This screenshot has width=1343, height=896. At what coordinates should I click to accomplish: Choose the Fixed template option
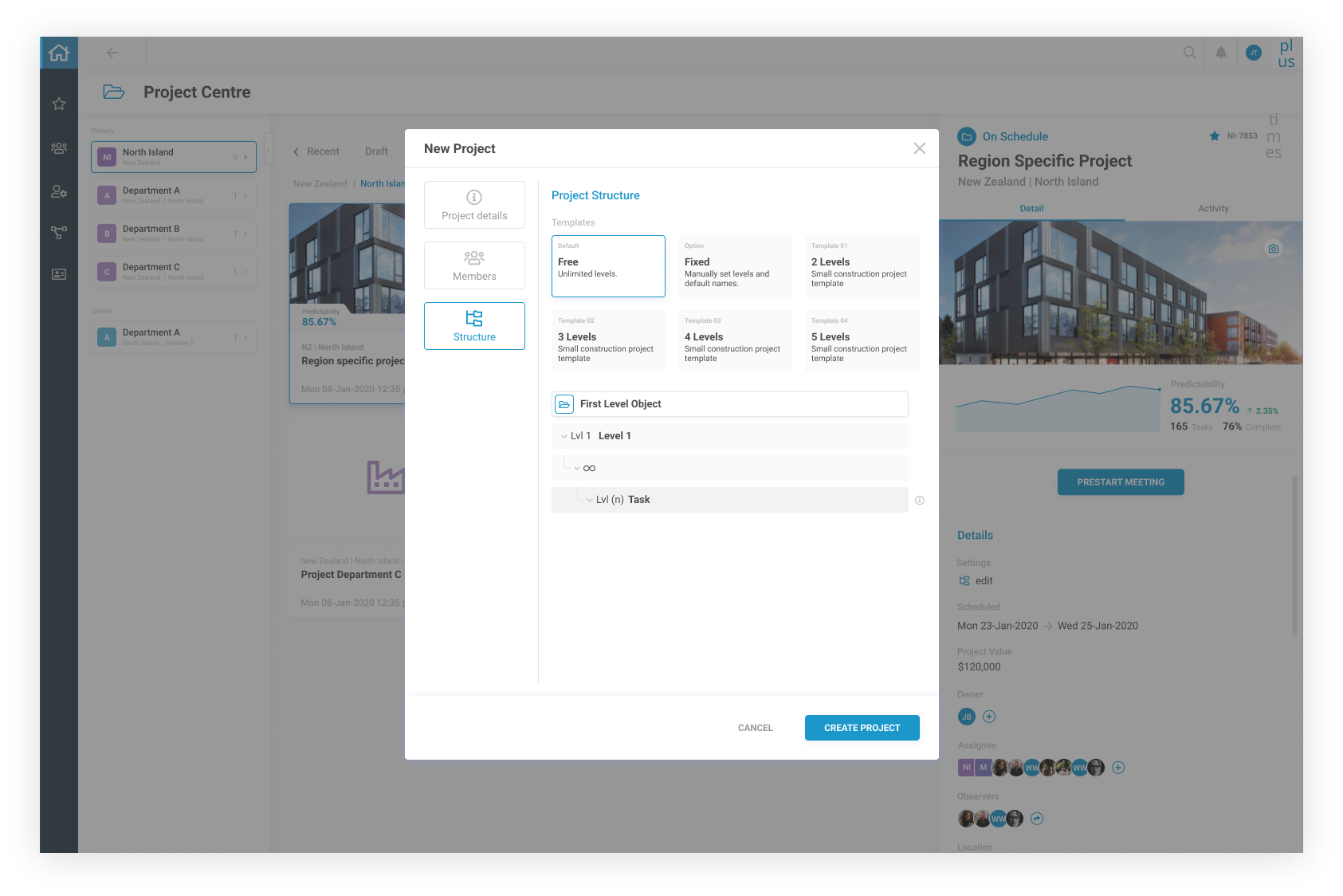coord(734,266)
